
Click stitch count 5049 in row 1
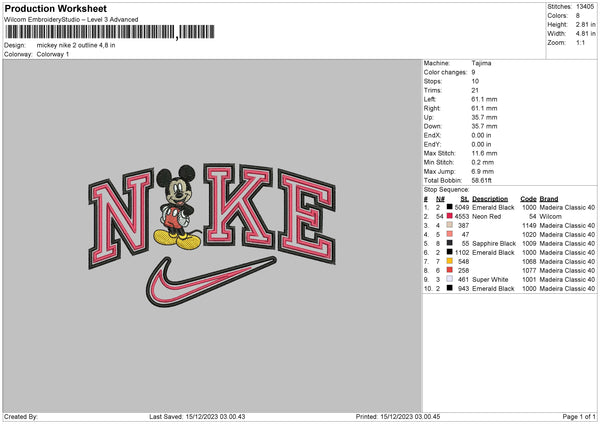[x=462, y=207]
